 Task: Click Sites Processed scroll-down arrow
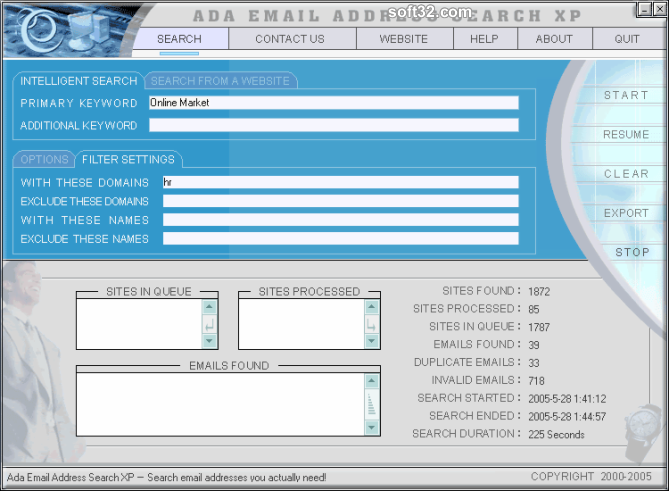click(372, 341)
